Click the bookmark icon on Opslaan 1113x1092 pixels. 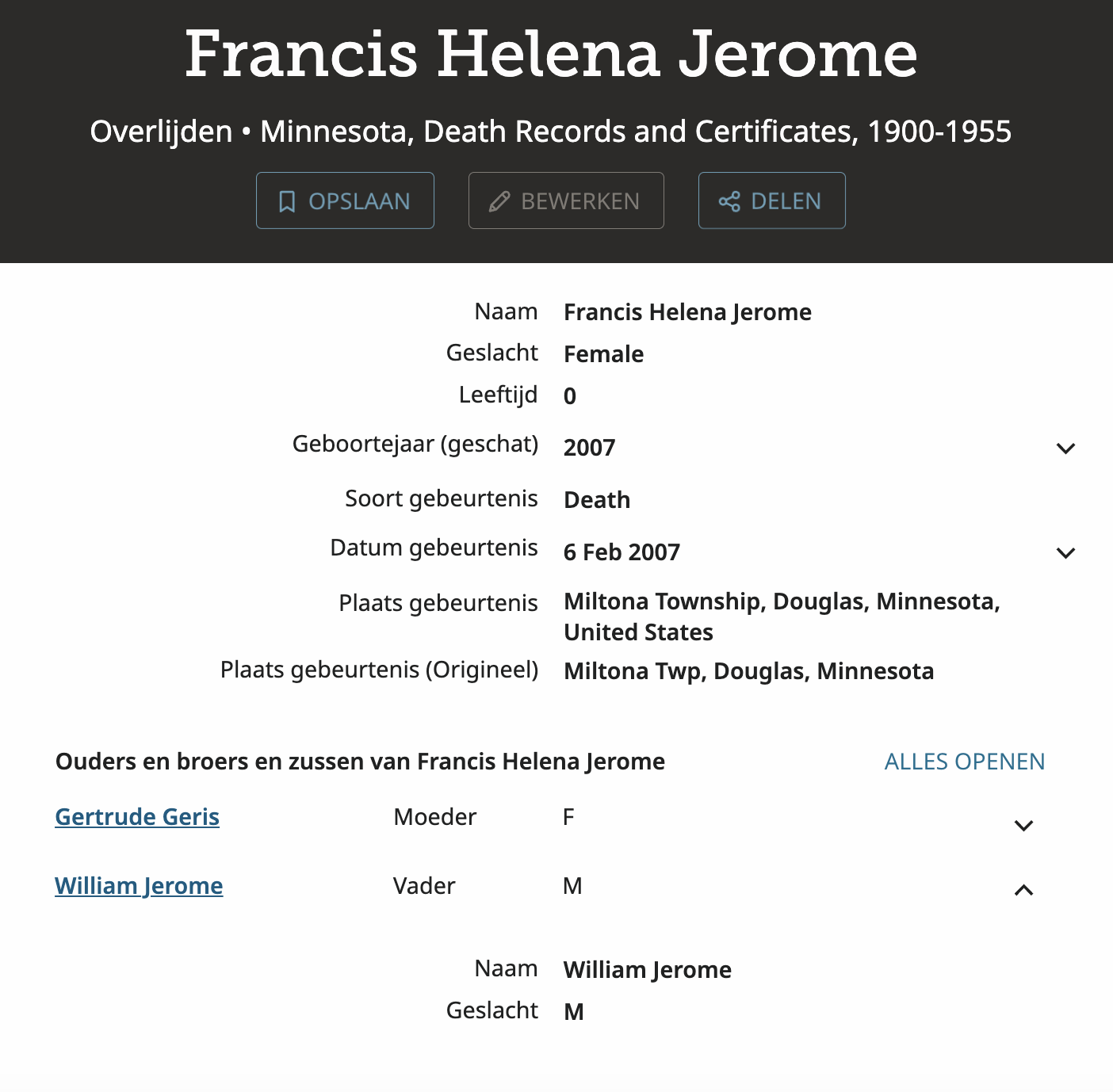(287, 201)
